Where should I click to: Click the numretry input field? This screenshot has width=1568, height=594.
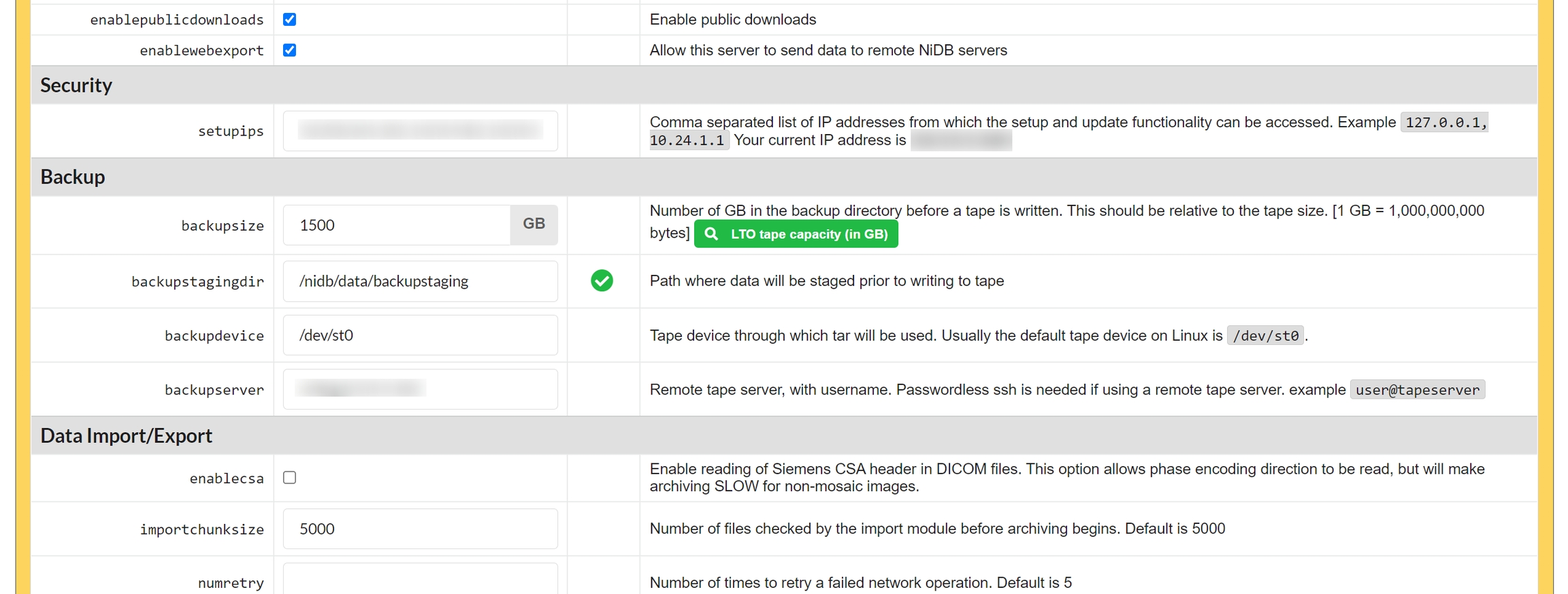click(x=420, y=580)
